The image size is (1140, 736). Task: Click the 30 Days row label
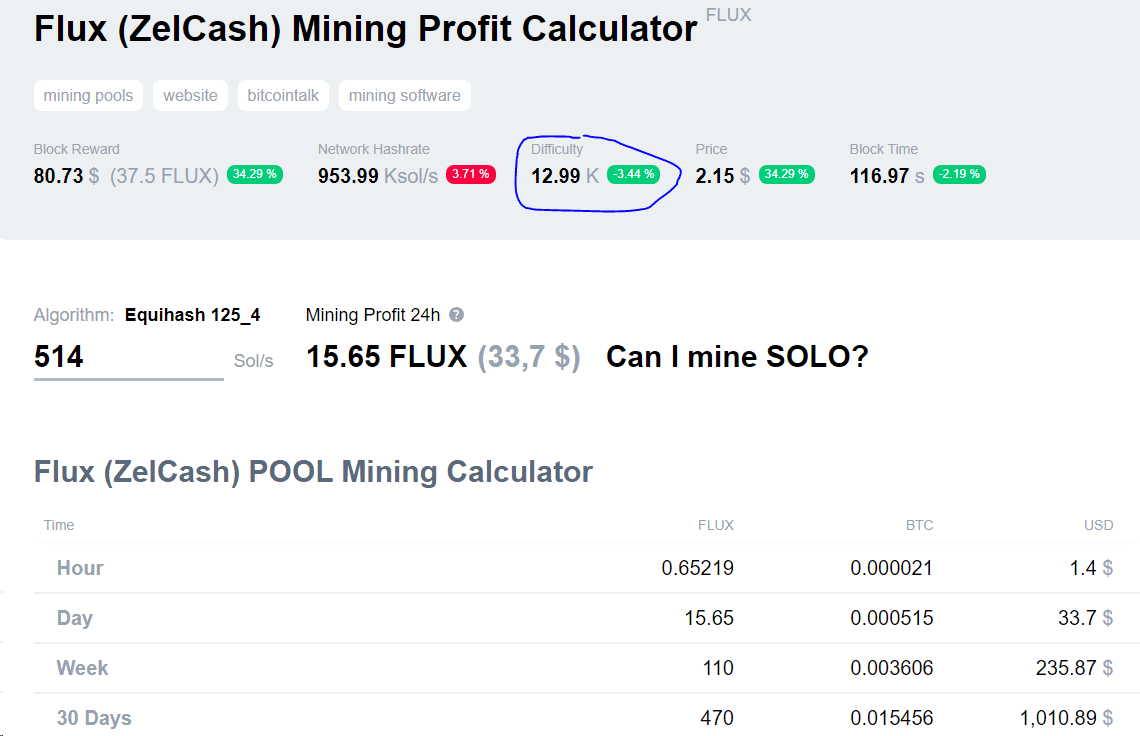tap(94, 718)
